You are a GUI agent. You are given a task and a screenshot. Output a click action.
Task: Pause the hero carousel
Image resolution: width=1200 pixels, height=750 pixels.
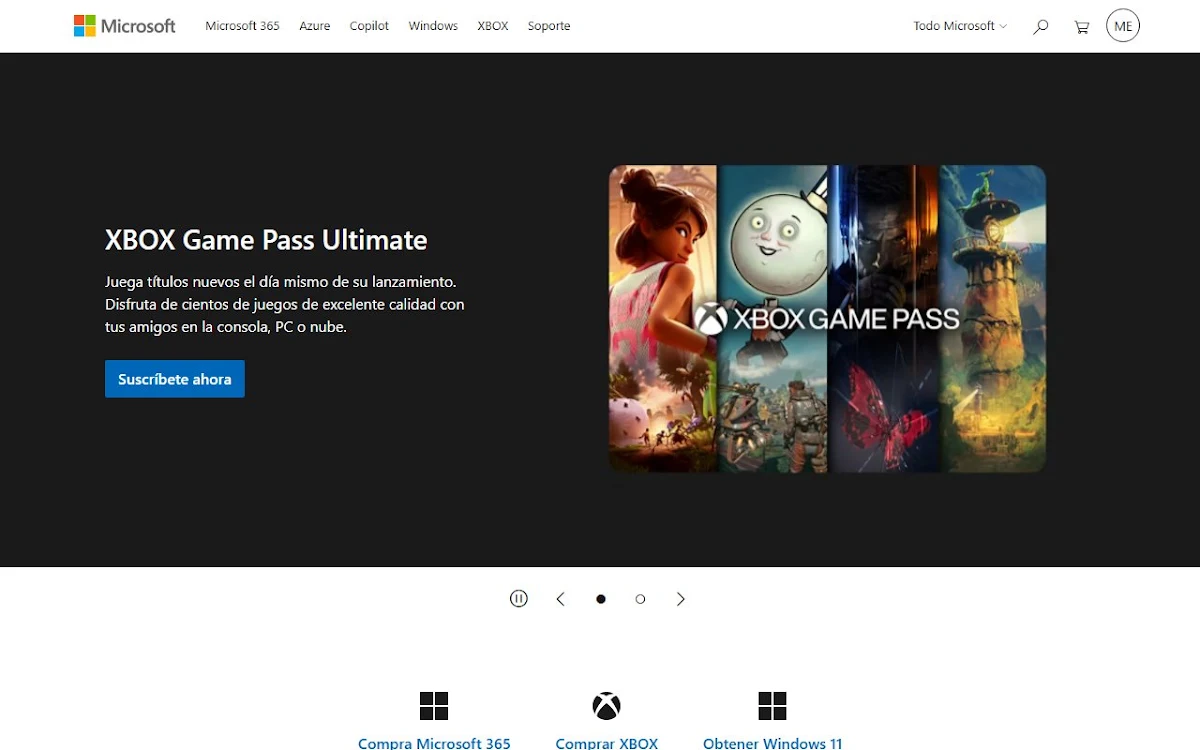(x=518, y=599)
